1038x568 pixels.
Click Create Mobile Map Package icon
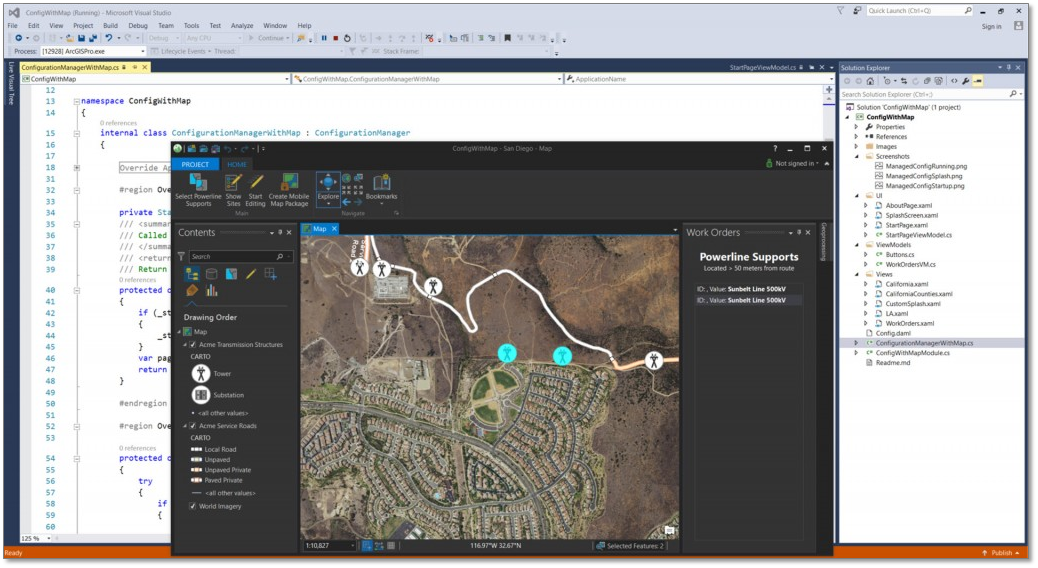[x=289, y=190]
